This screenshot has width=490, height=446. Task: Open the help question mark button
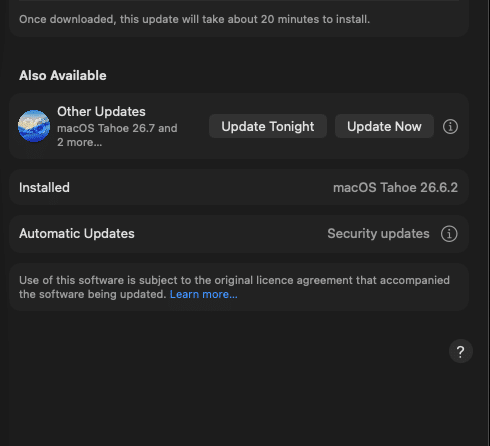(x=460, y=351)
